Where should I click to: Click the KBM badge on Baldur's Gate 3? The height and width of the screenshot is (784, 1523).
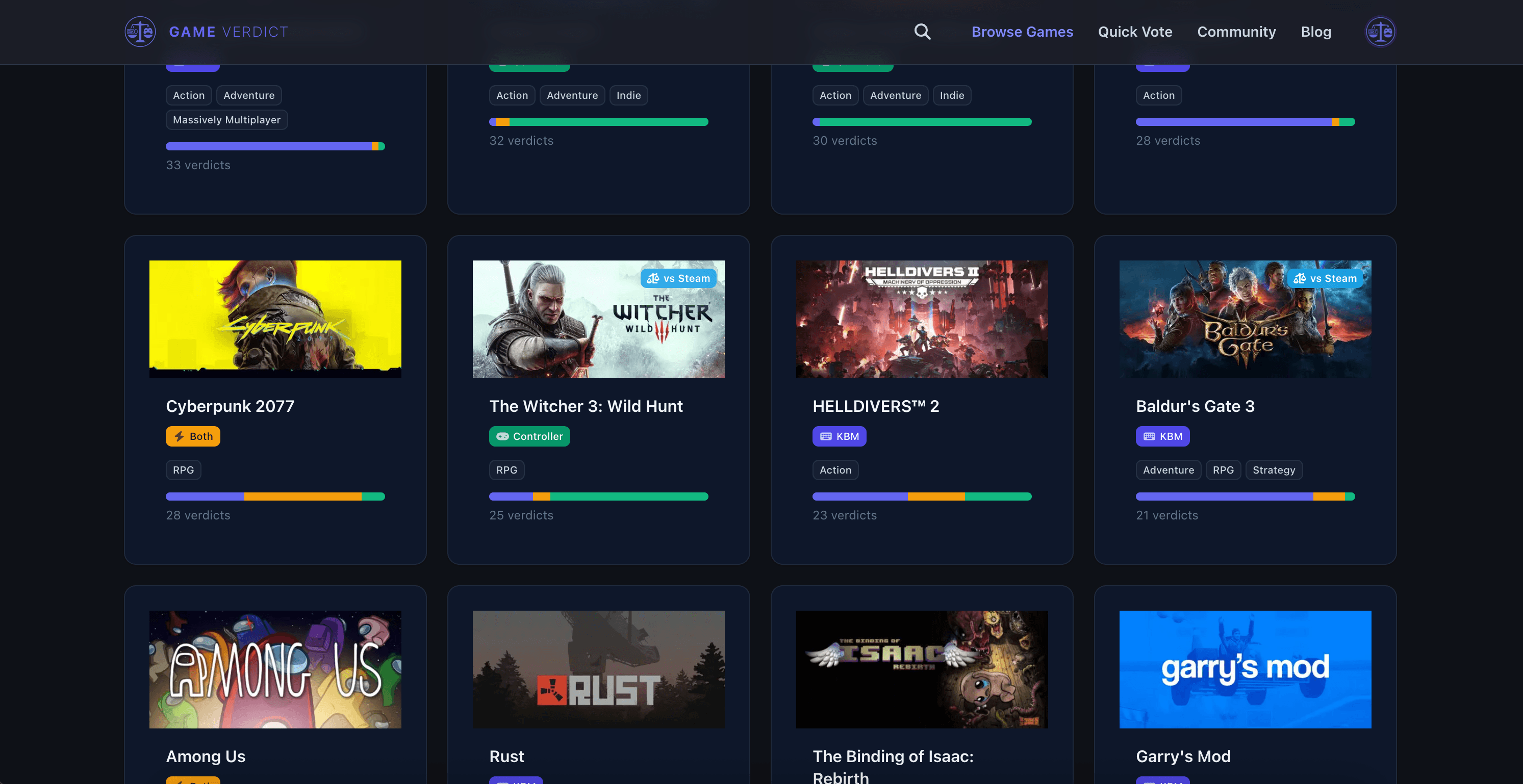pyautogui.click(x=1162, y=436)
